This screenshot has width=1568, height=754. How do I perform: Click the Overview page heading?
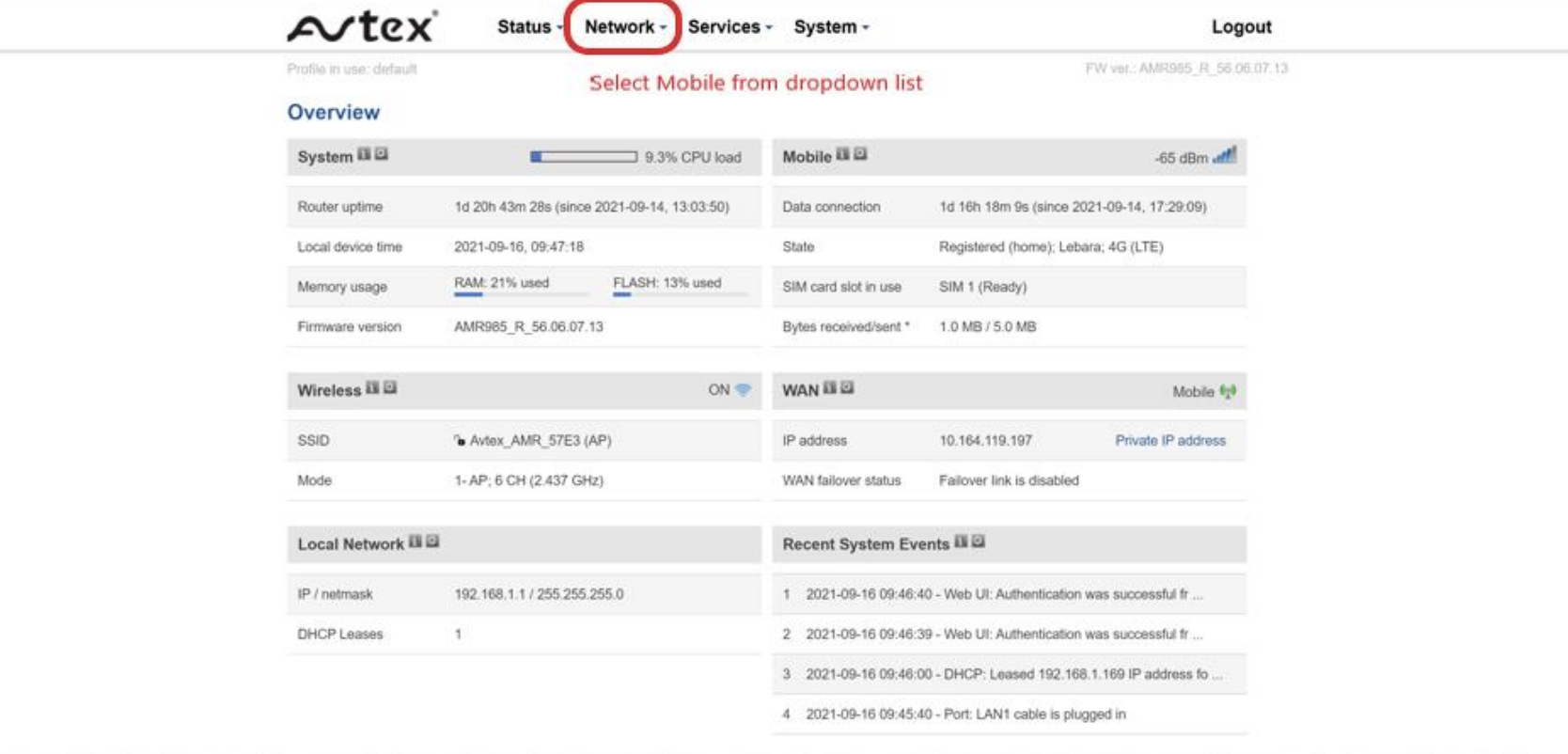334,112
